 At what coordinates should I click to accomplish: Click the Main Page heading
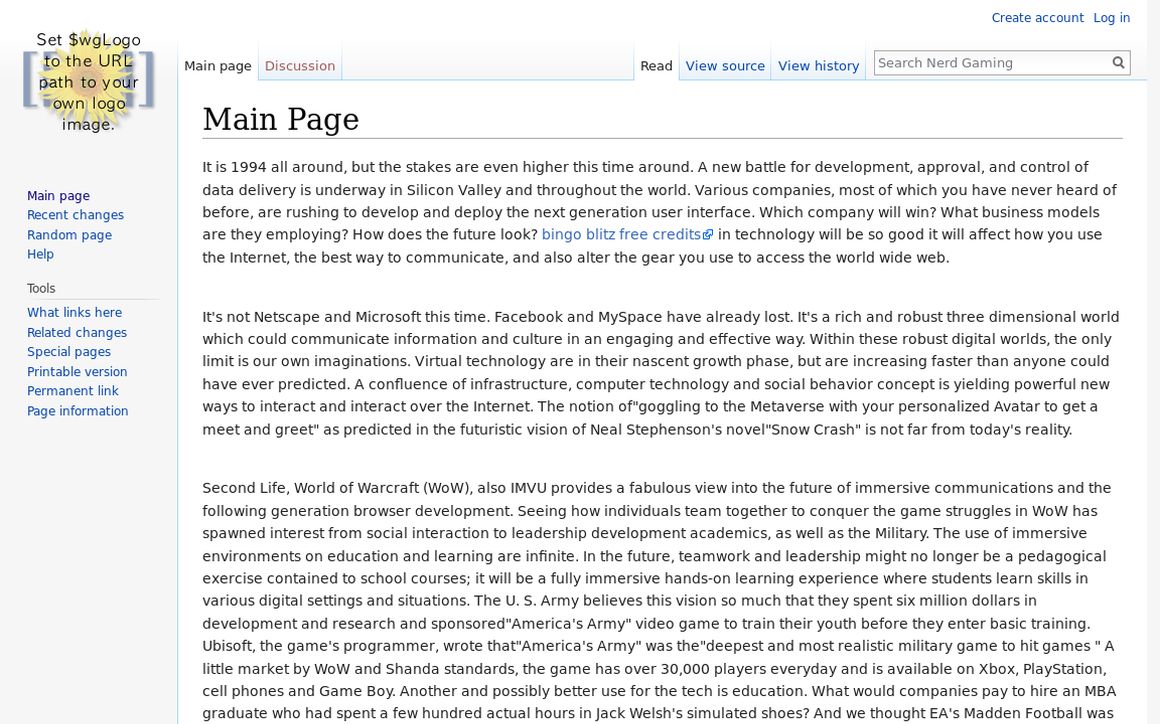280,119
